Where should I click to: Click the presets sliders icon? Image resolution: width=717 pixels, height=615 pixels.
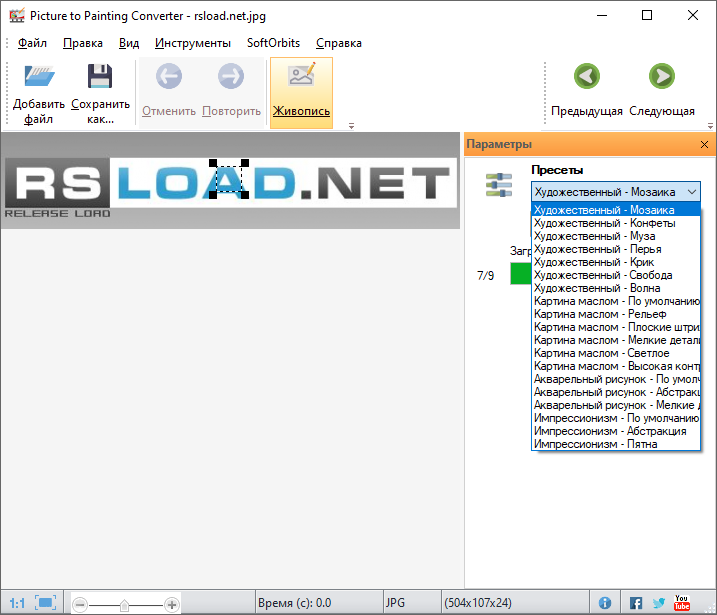499,185
